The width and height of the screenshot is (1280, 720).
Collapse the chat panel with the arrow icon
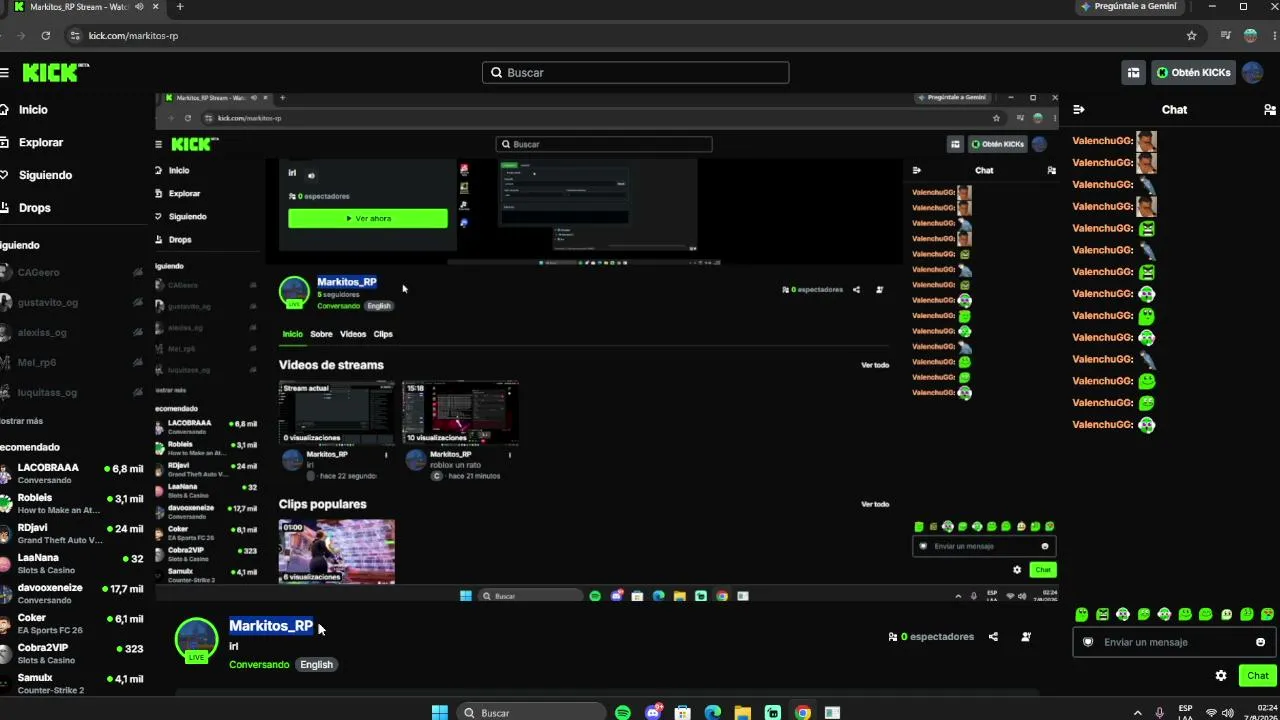tap(1079, 110)
